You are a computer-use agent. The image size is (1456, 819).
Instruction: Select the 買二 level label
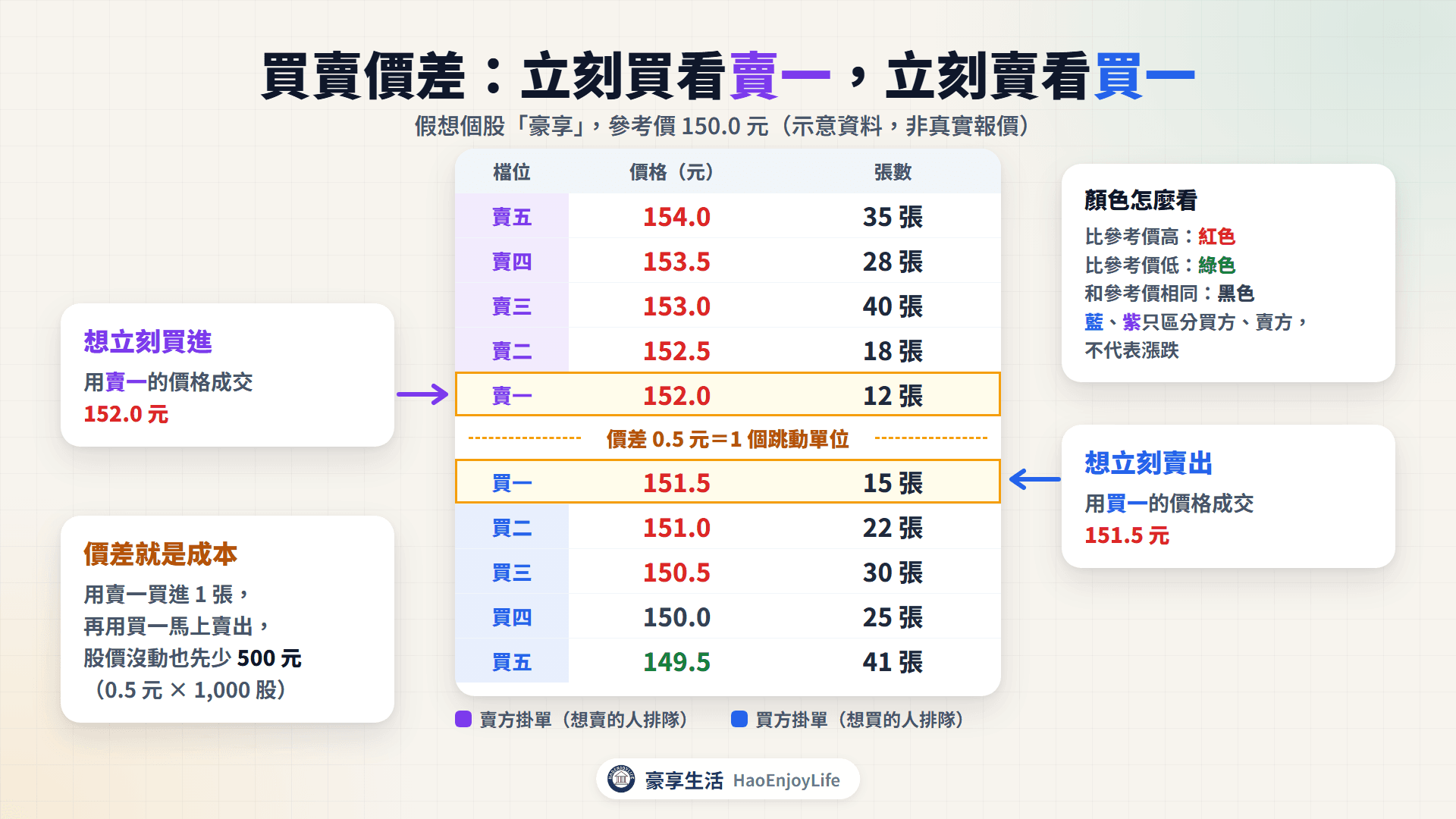[x=512, y=528]
